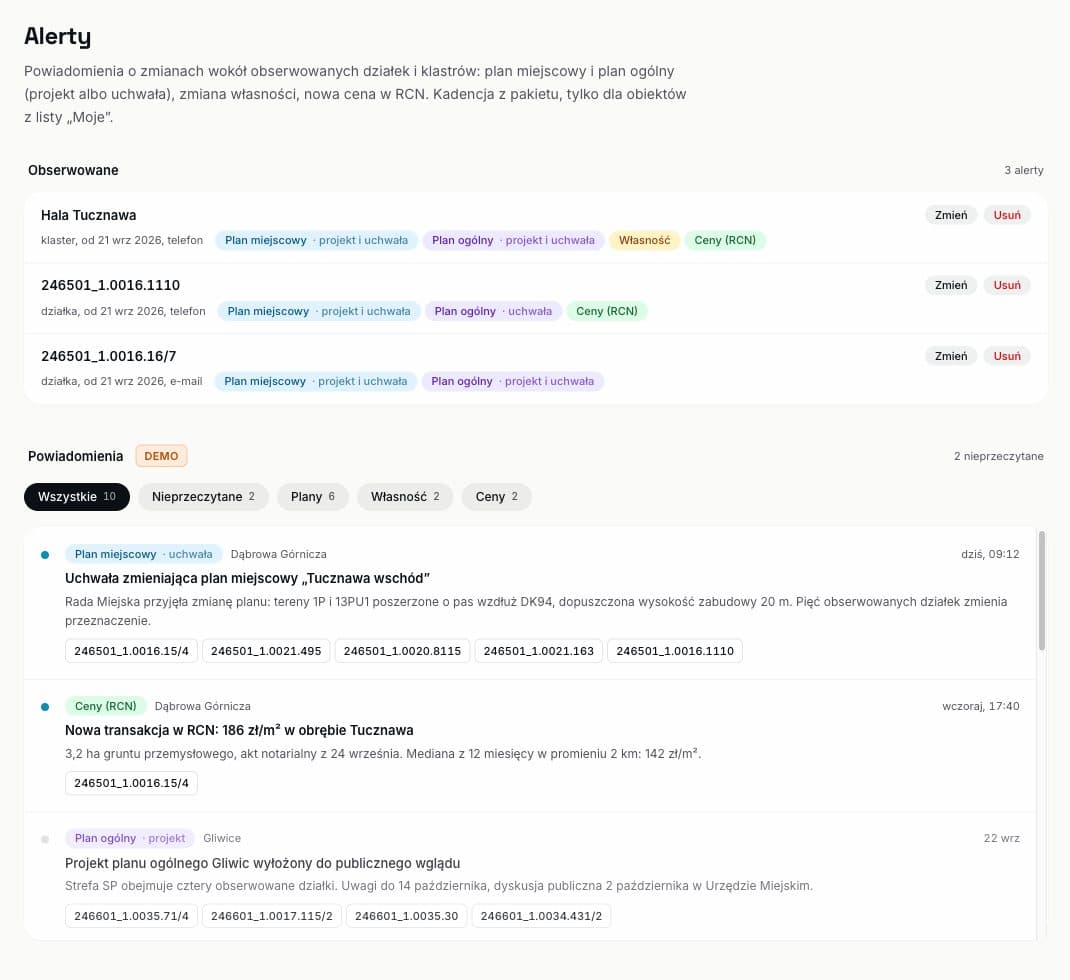Click the Własność tag on Hala Tucznawa
The width and height of the screenshot is (1070, 980).
coord(644,240)
